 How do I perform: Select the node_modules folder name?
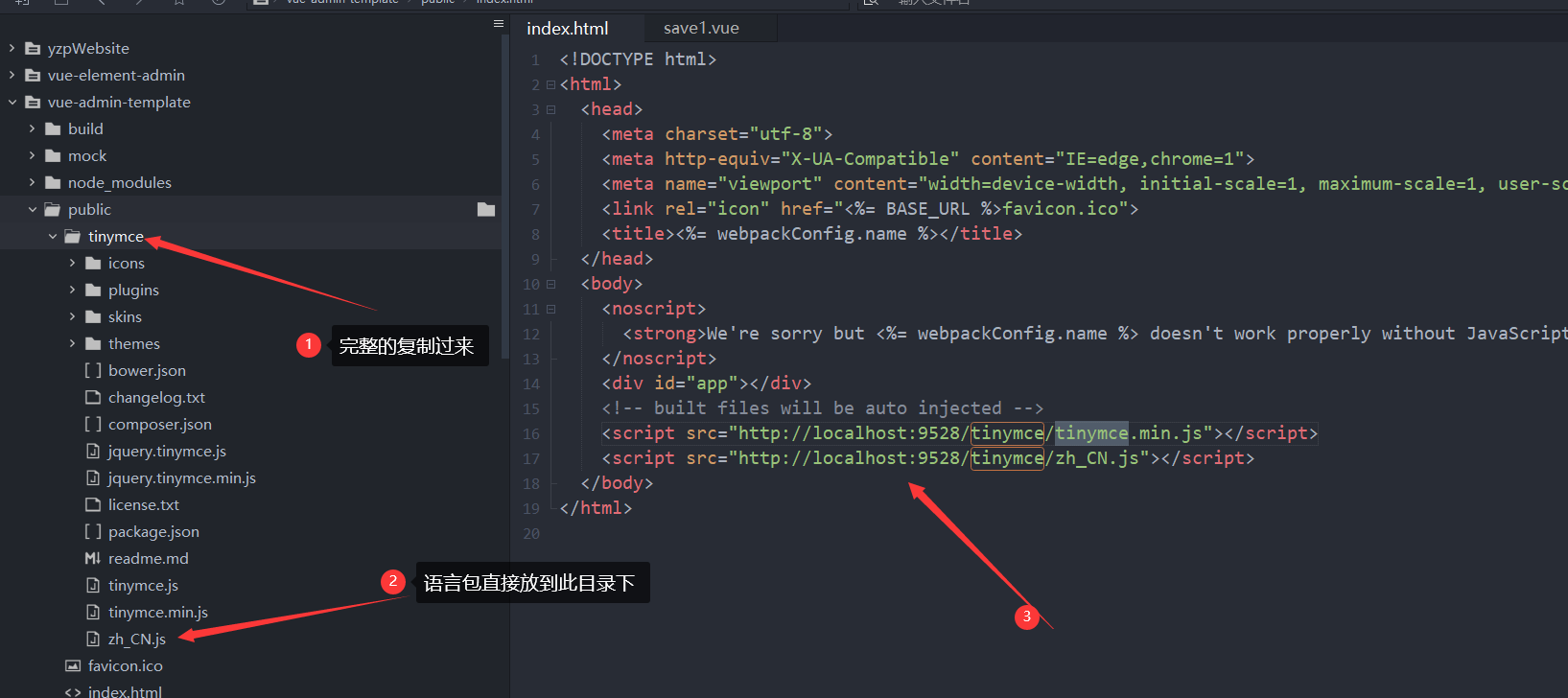[x=120, y=182]
